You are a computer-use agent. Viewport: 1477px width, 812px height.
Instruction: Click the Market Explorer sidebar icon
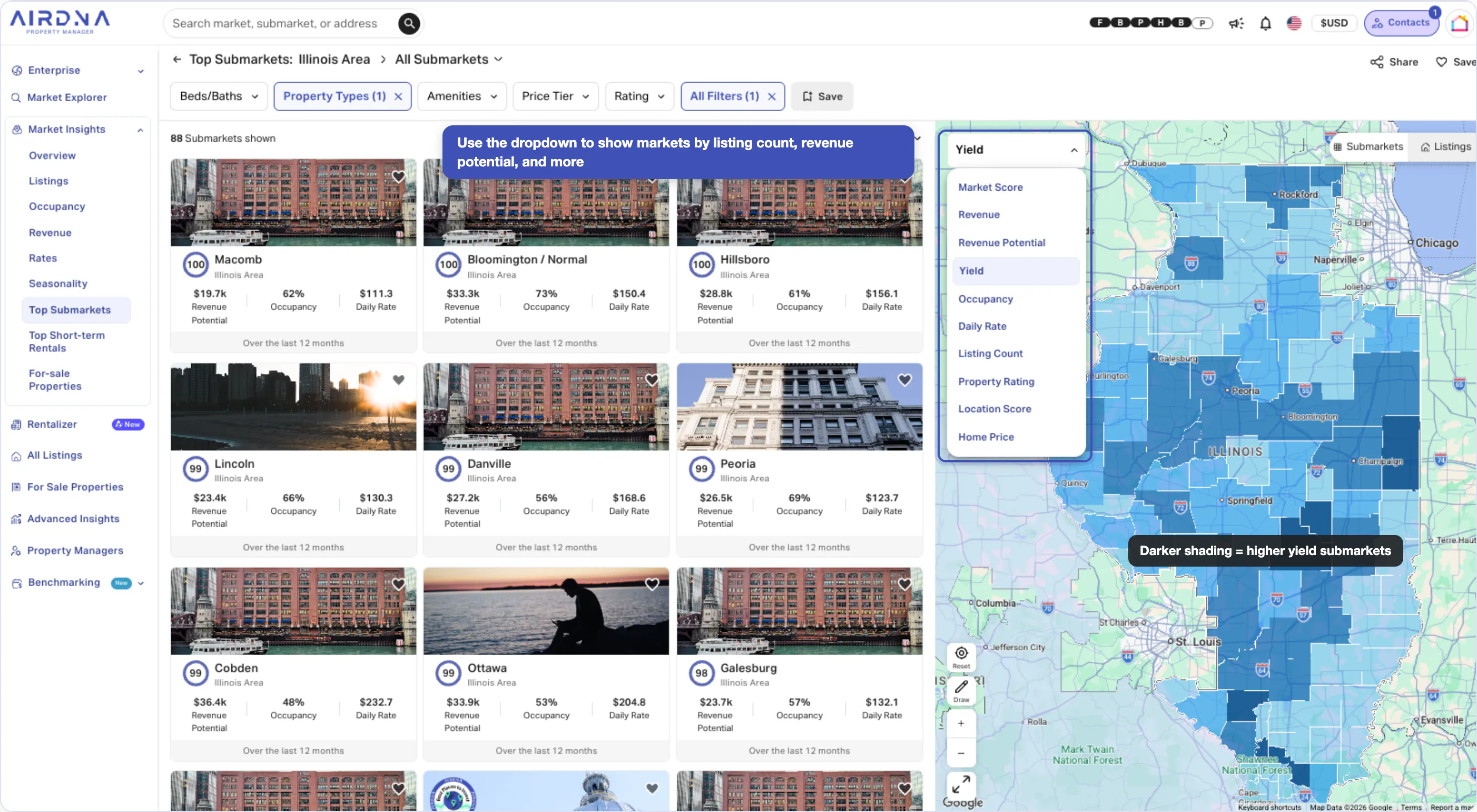click(x=17, y=97)
